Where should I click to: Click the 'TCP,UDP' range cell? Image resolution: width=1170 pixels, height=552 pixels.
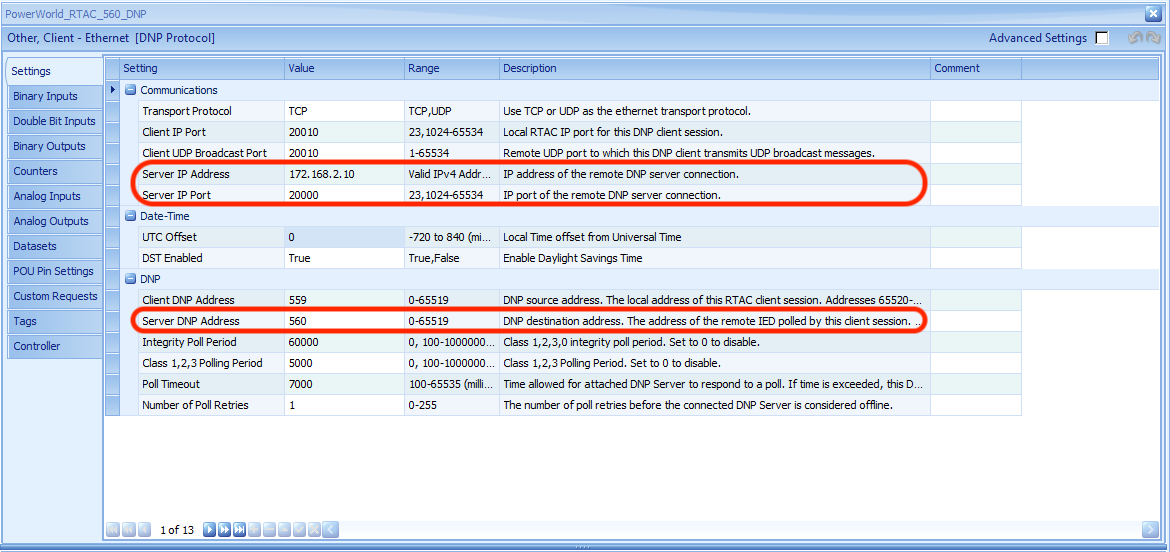click(x=451, y=111)
